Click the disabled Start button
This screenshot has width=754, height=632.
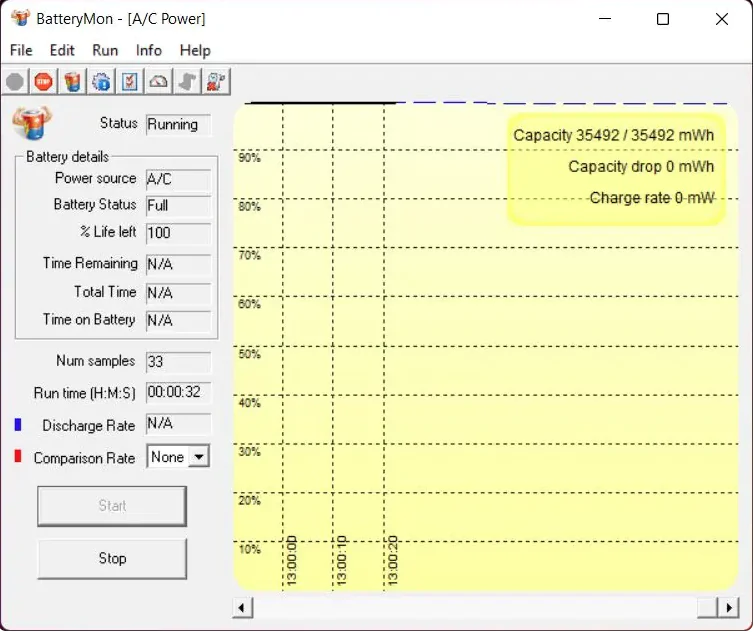[112, 506]
